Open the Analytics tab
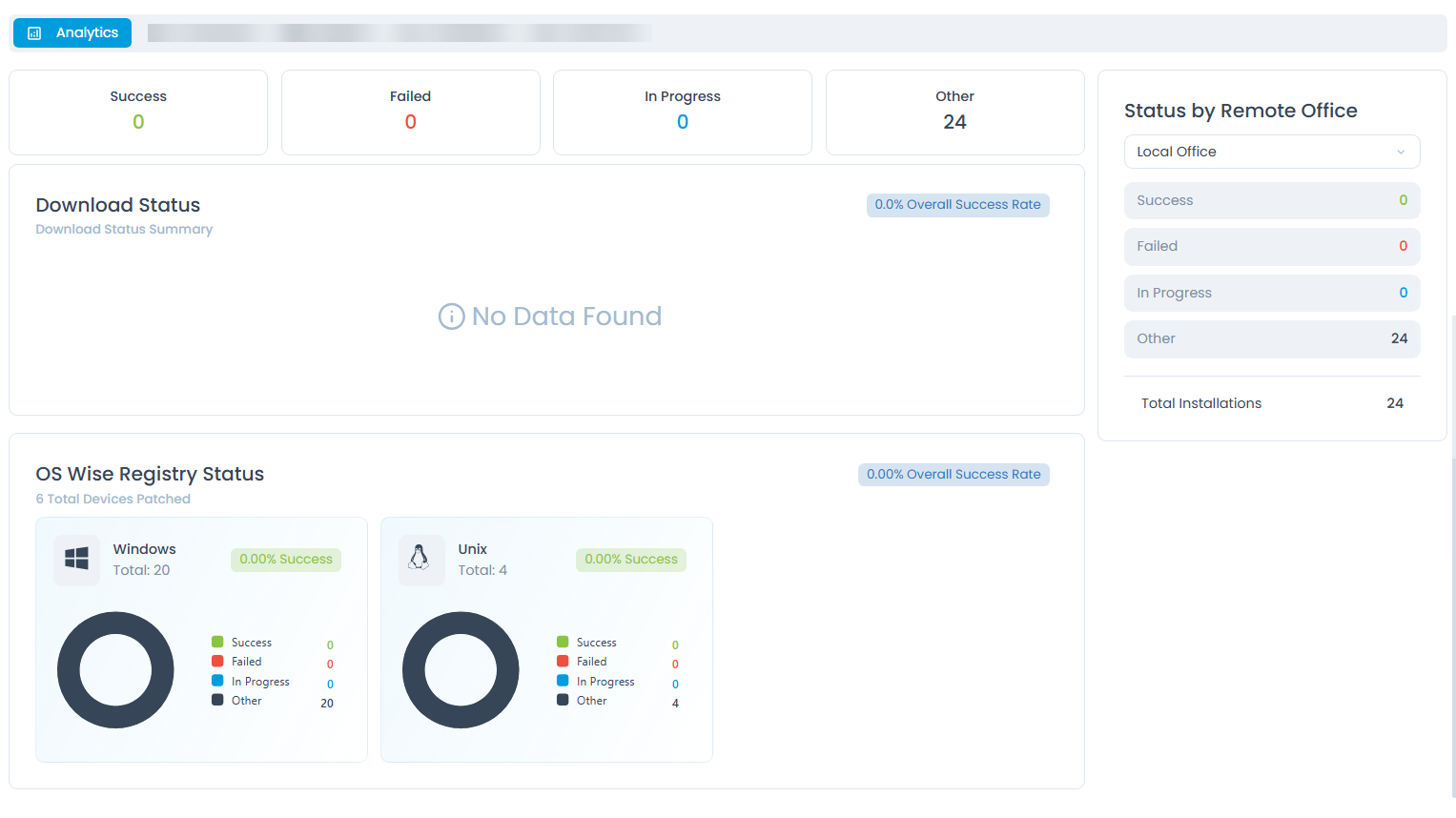Viewport: 1456px width, 818px height. tap(72, 33)
